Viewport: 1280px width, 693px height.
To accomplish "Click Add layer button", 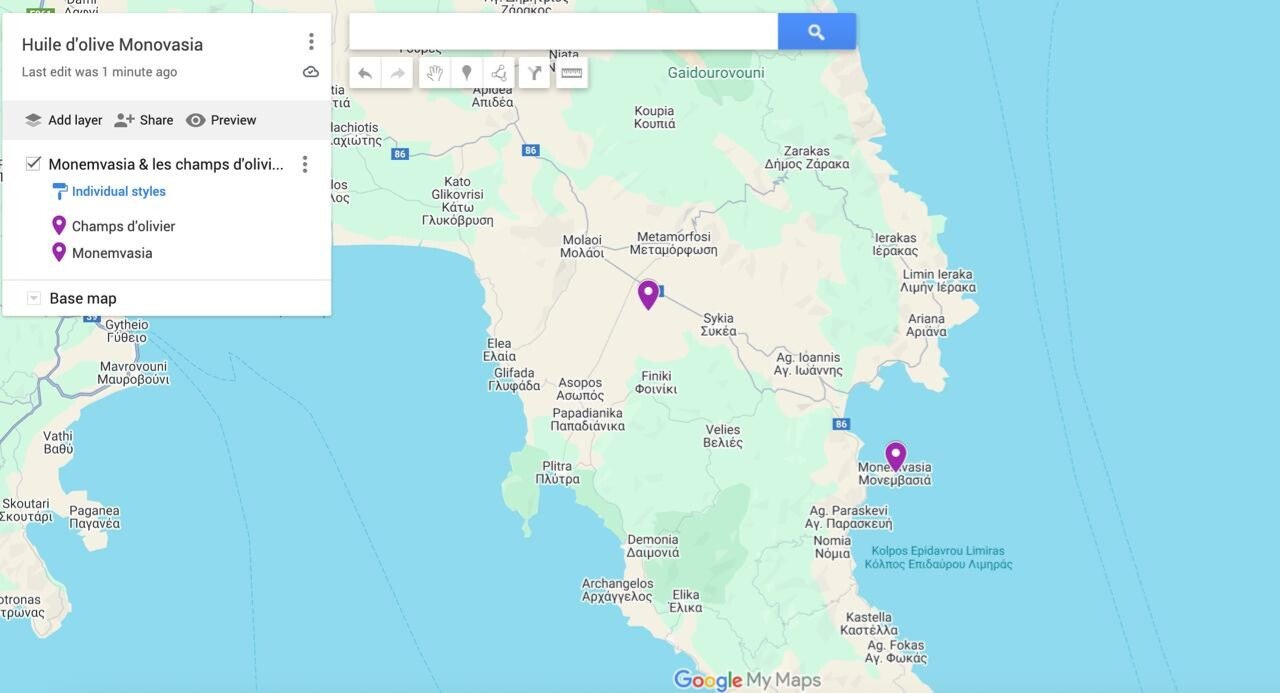I will (x=63, y=120).
